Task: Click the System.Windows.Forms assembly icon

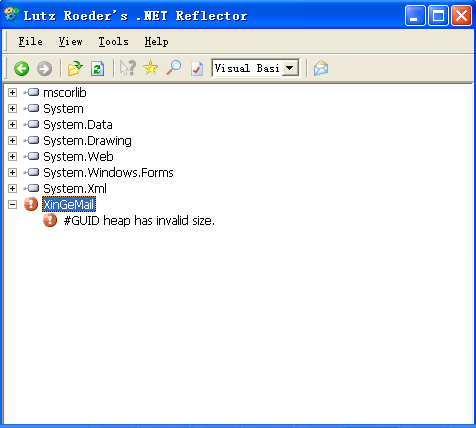Action: [x=31, y=172]
